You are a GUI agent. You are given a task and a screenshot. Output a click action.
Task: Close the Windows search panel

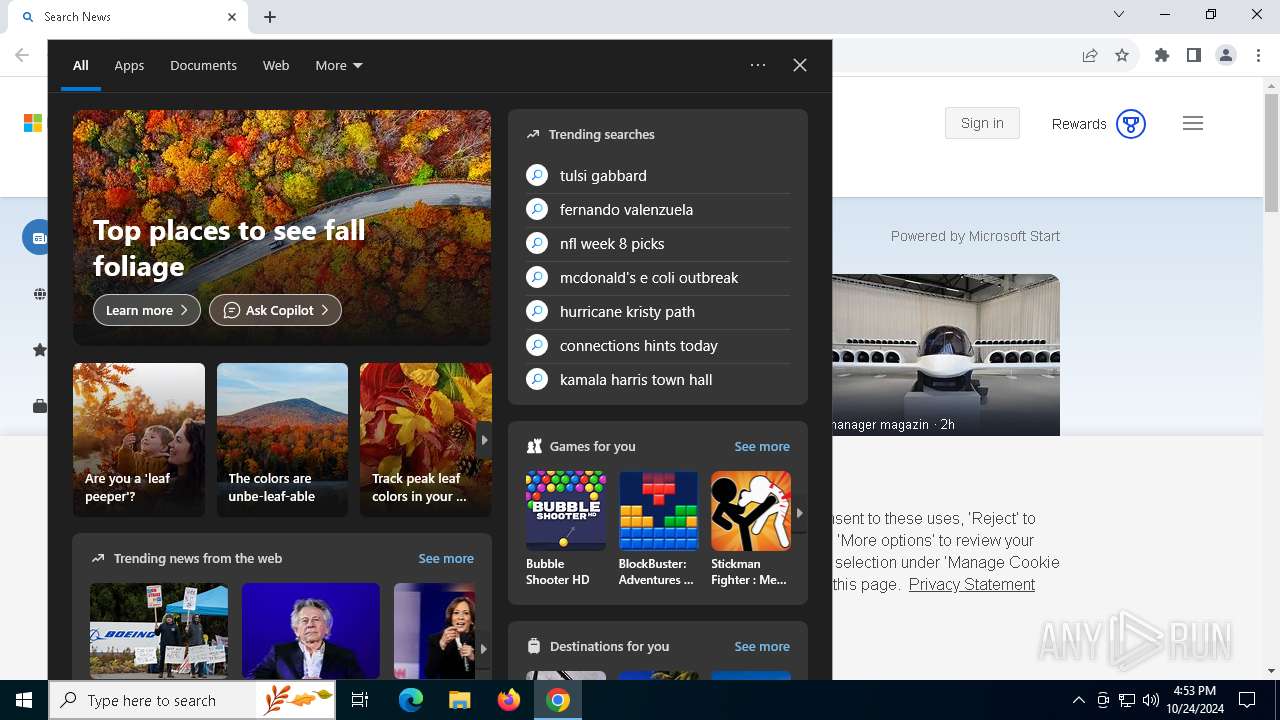(800, 65)
